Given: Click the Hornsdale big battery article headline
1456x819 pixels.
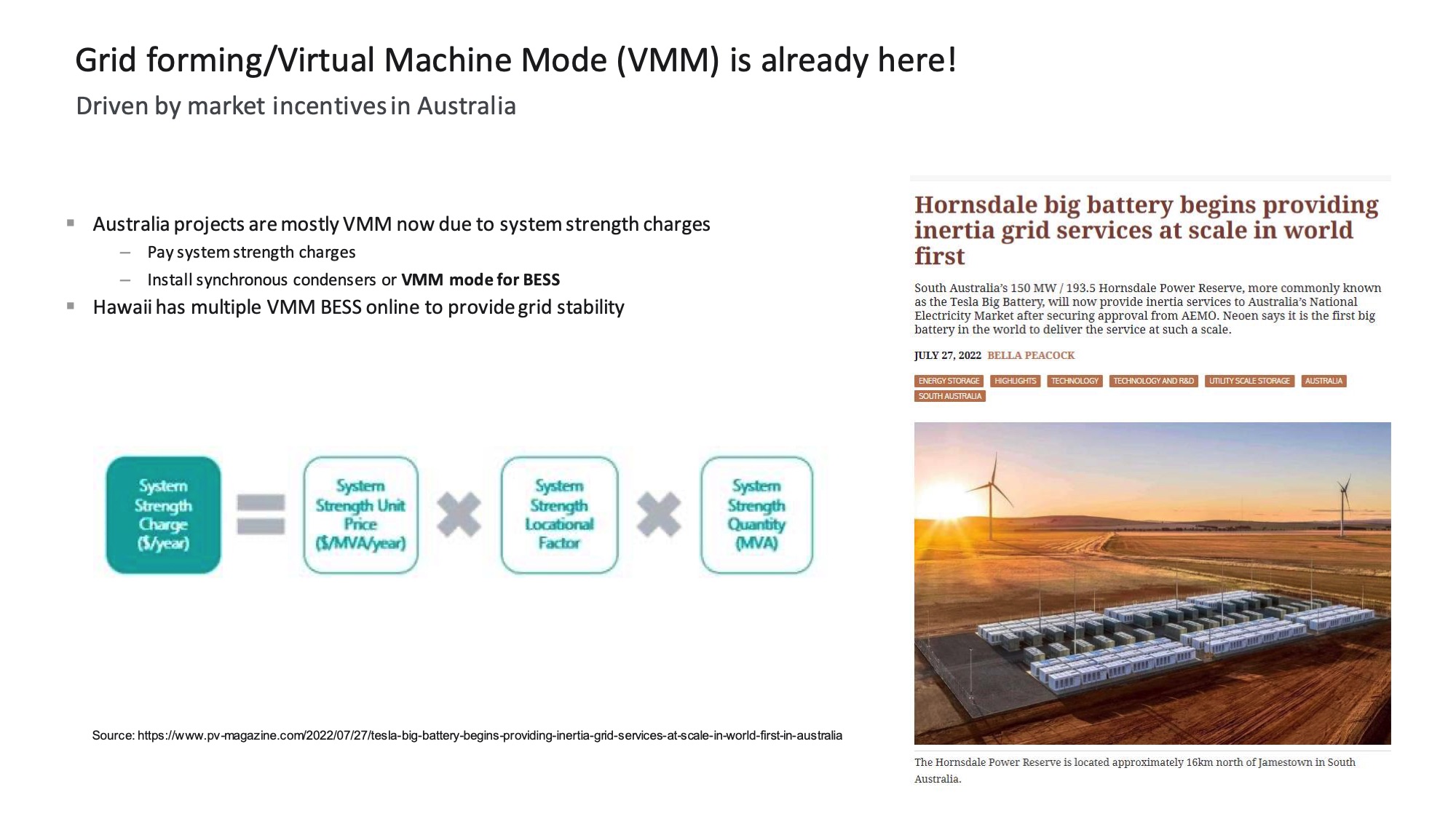Looking at the screenshot, I should (x=1146, y=230).
